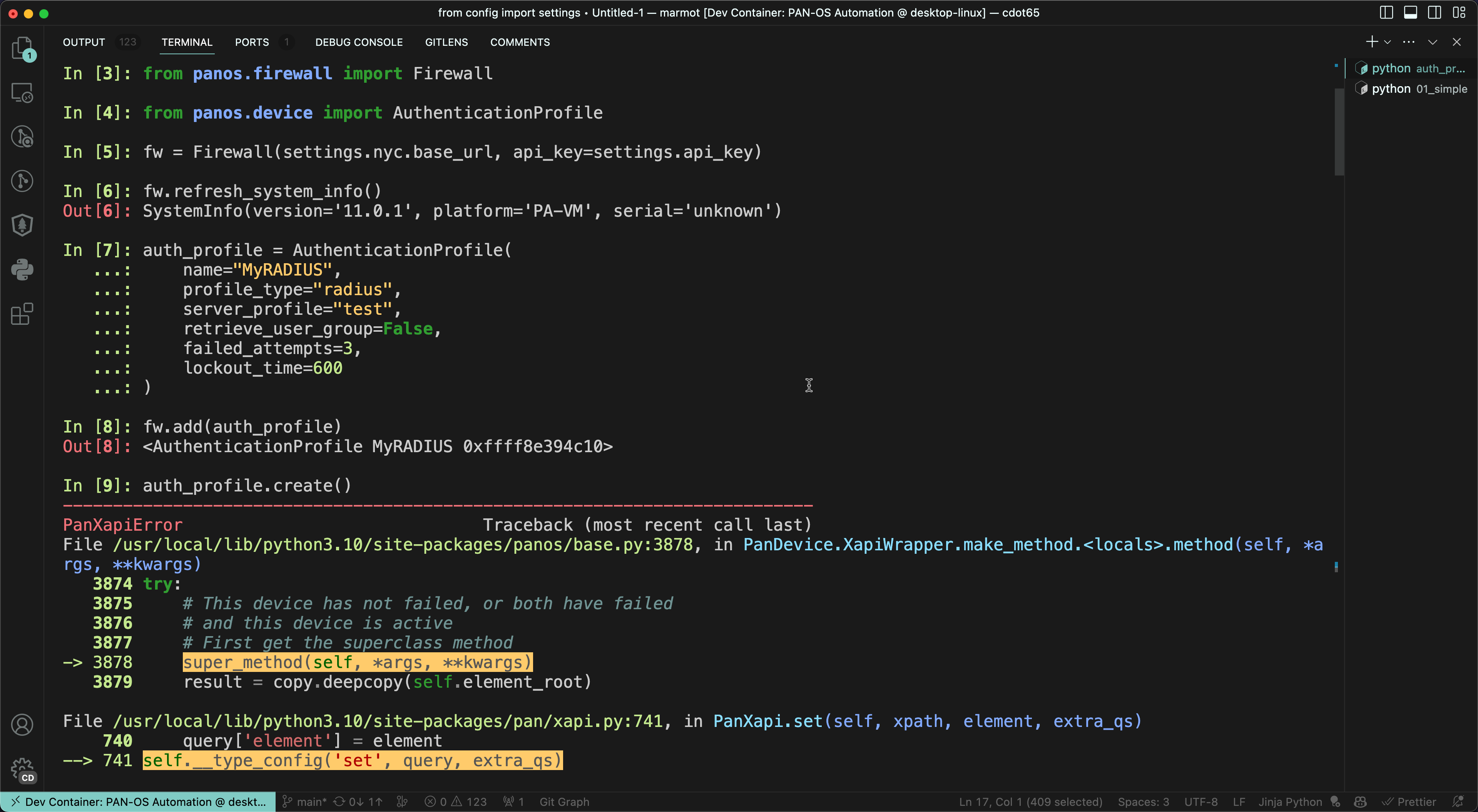Switch to the DEBUG CONSOLE tab

tap(358, 42)
